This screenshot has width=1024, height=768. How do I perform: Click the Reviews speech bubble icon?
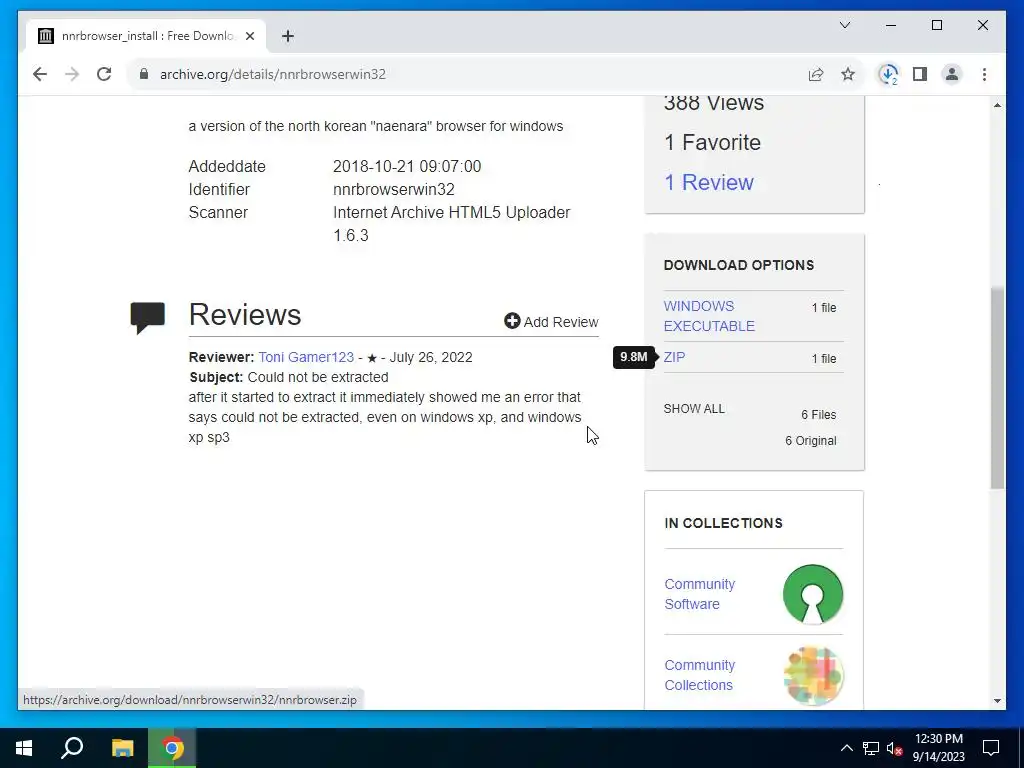(x=148, y=317)
